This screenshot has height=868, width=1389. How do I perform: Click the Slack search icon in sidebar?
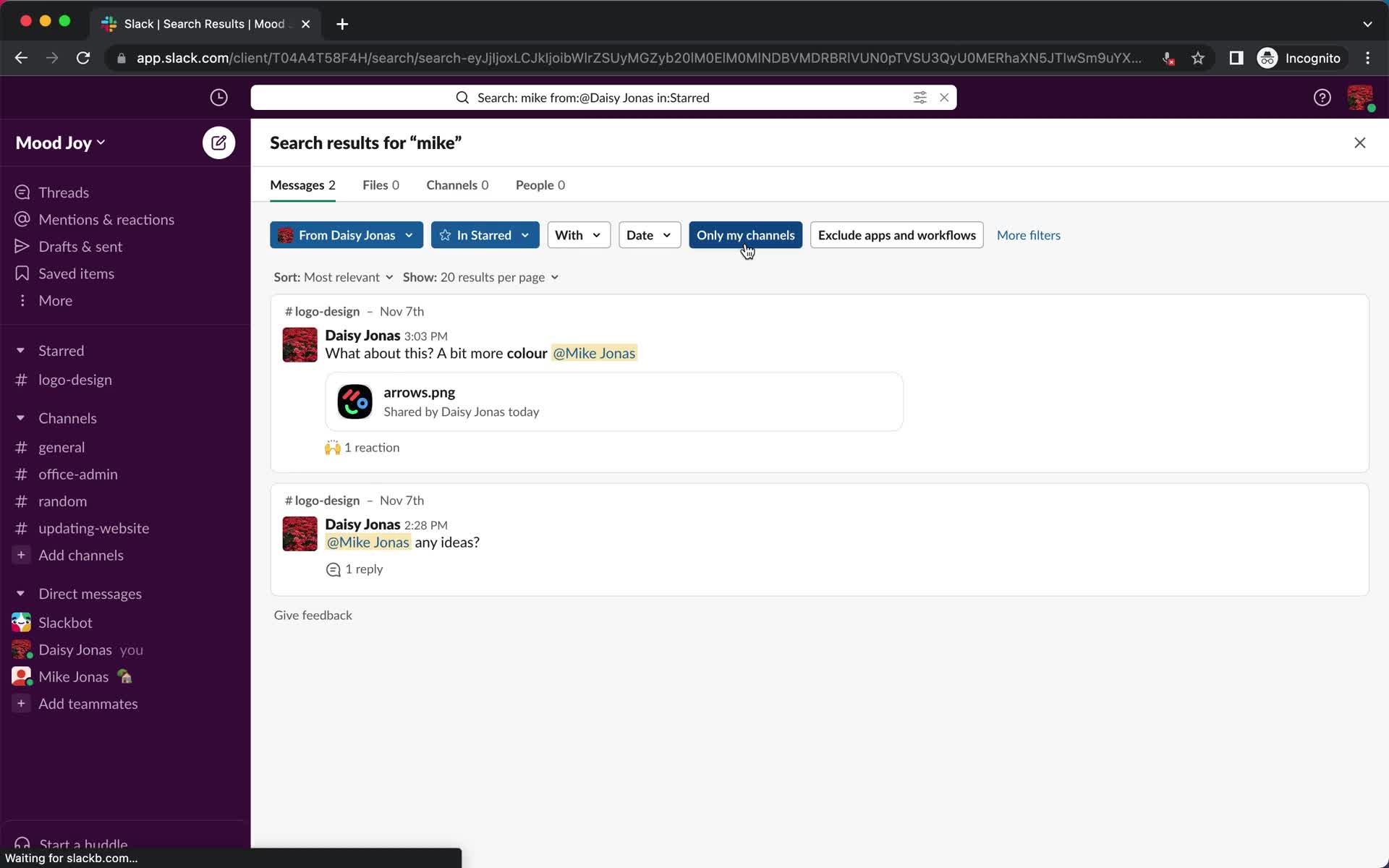(462, 97)
